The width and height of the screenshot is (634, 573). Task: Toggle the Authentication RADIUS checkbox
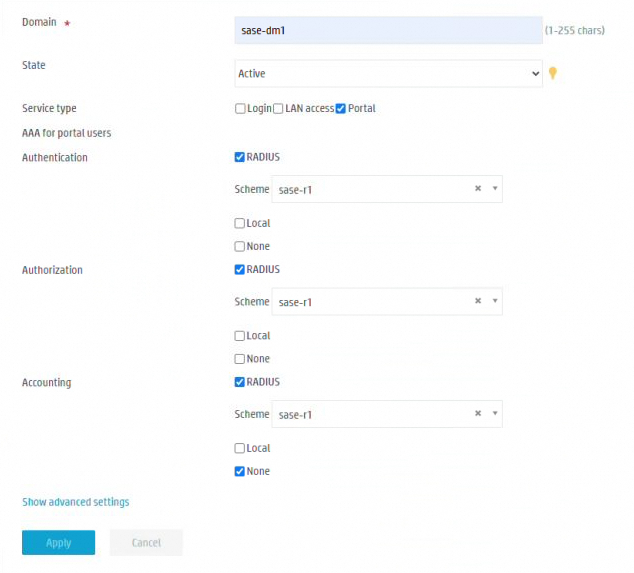tap(239, 157)
